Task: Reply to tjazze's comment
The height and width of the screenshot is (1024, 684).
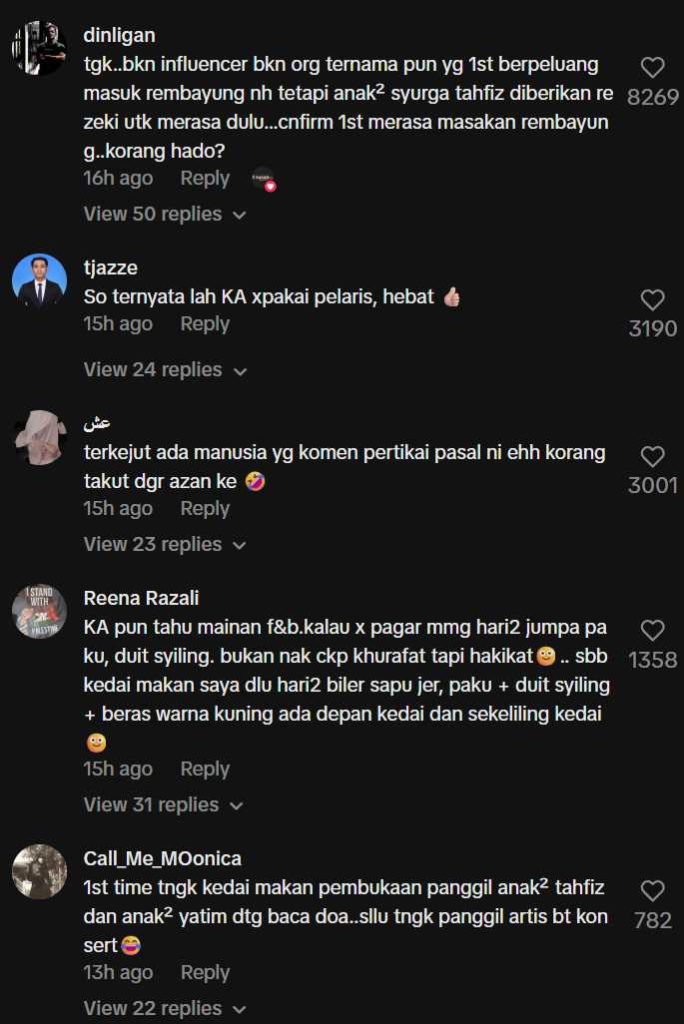Action: pyautogui.click(x=205, y=324)
